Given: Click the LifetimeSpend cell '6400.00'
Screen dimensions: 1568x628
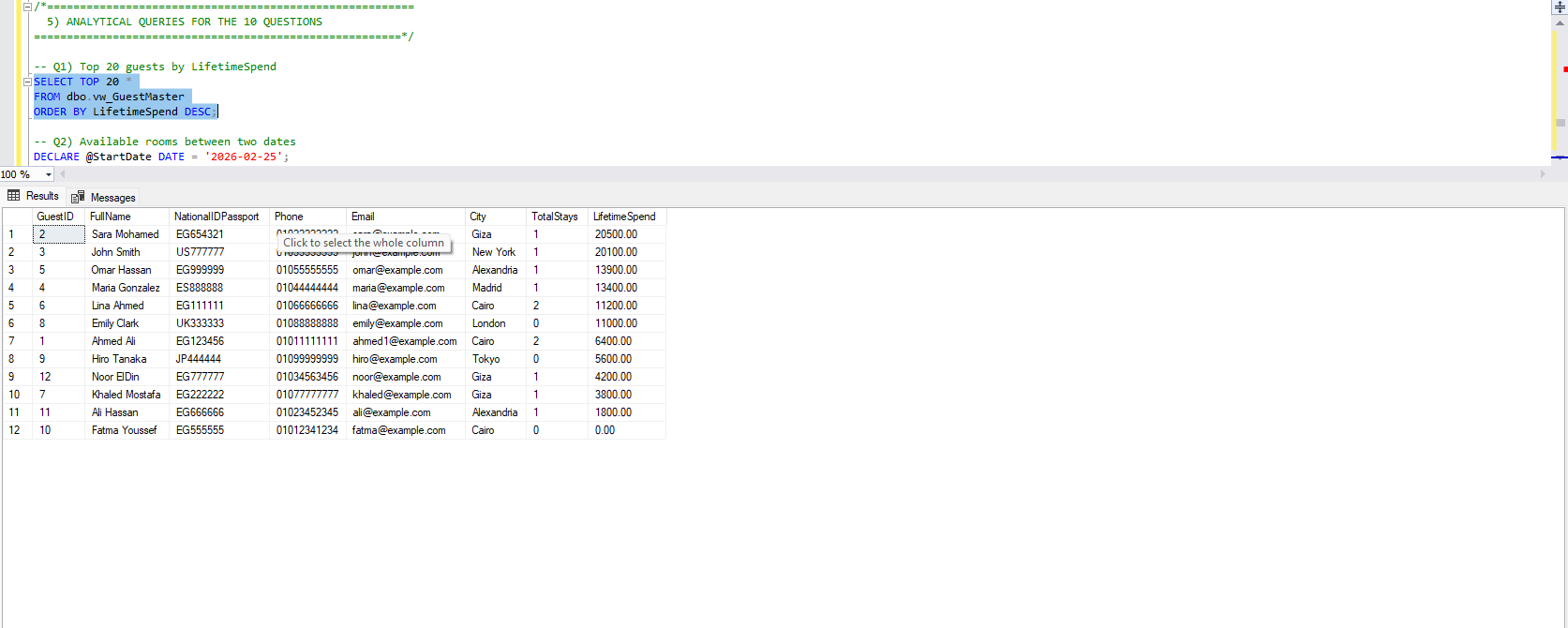Looking at the screenshot, I should [x=626, y=341].
